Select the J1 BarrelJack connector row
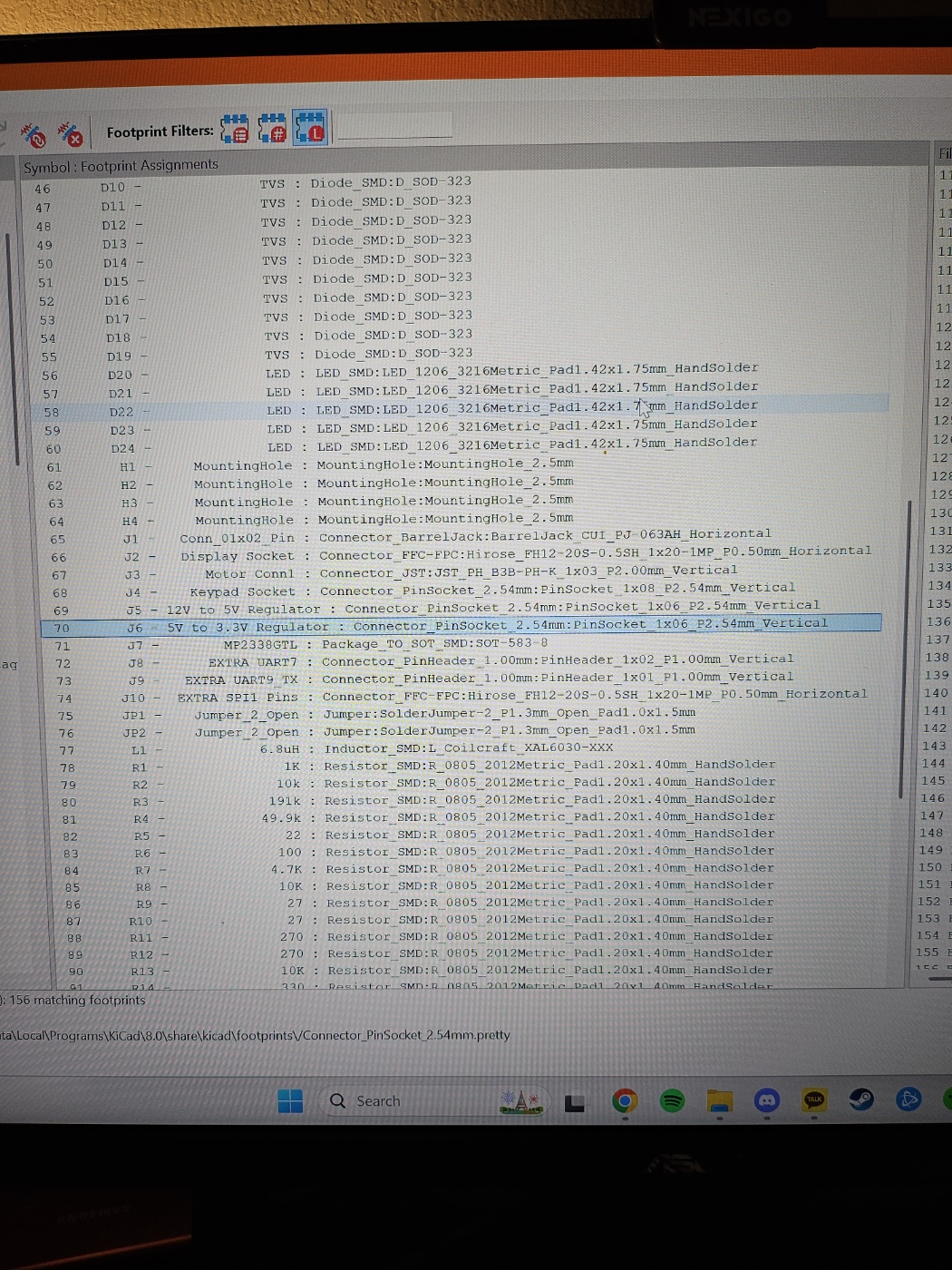This screenshot has width=952, height=1270. click(x=453, y=536)
